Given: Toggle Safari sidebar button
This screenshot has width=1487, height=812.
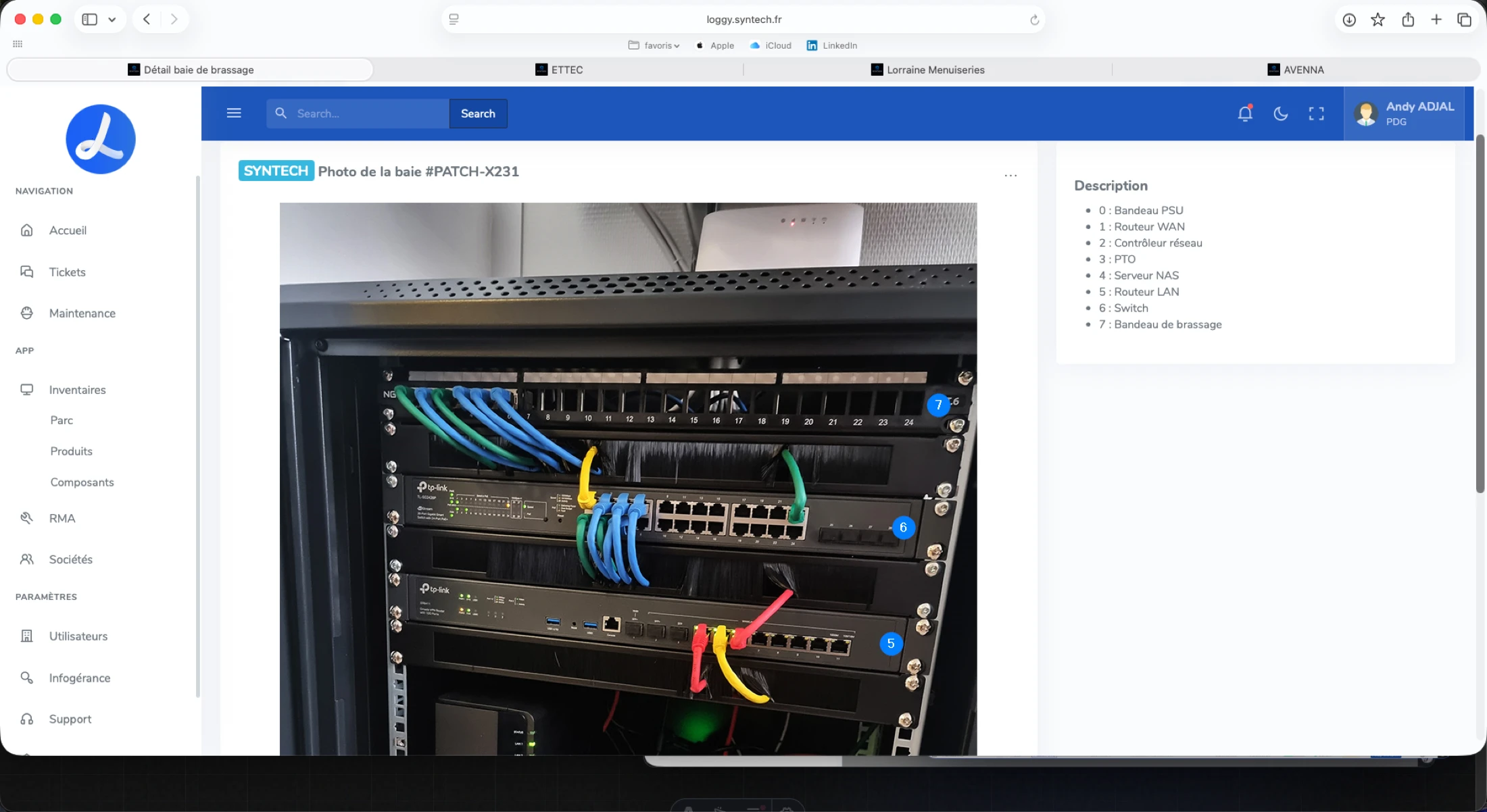Looking at the screenshot, I should tap(89, 20).
